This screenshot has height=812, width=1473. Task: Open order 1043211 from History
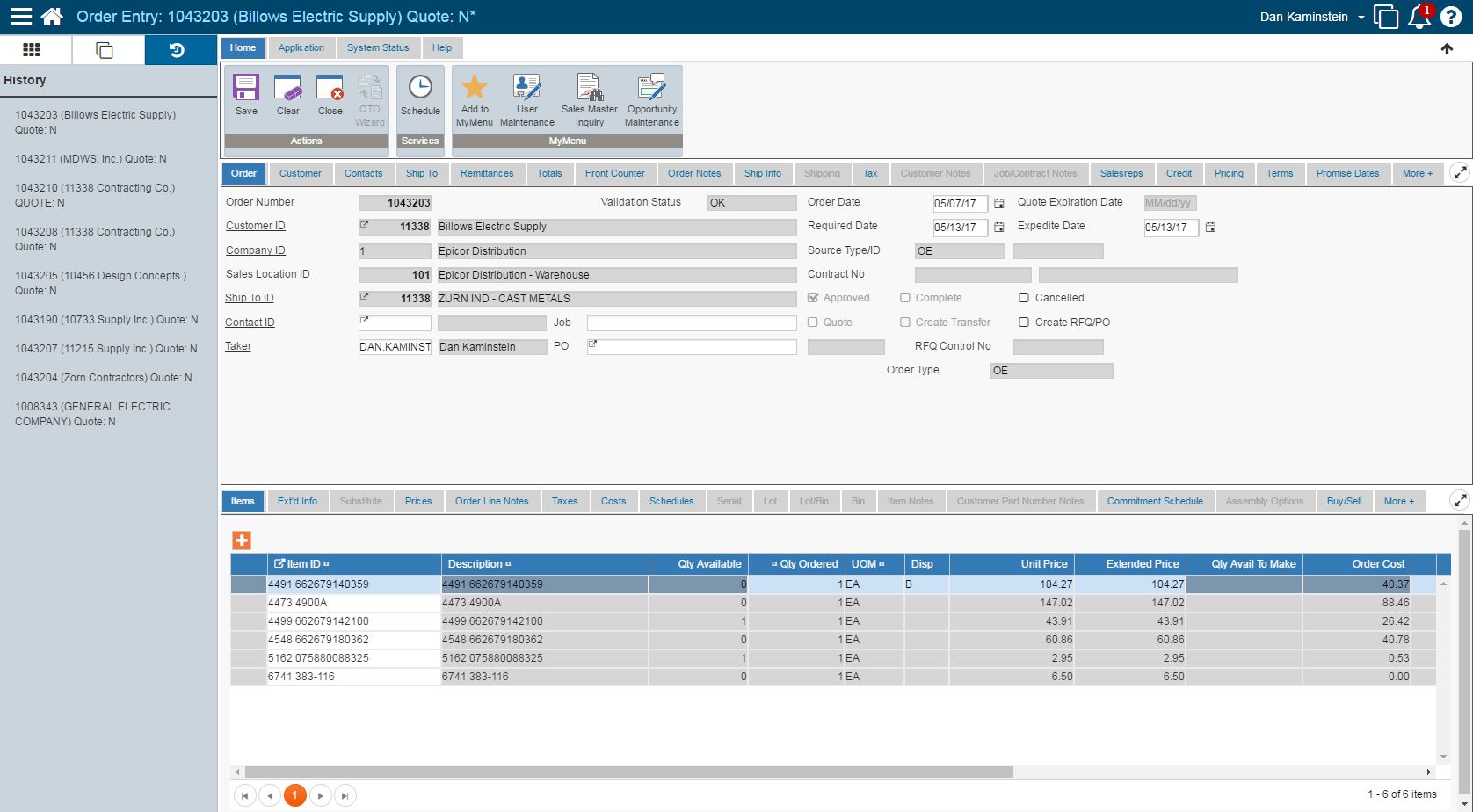point(91,159)
